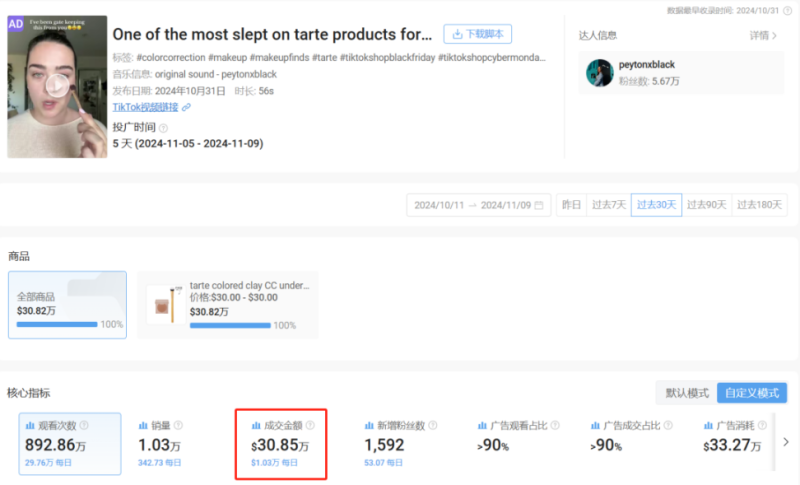Click peytonxblack creator avatar
This screenshot has height=485, width=800.
(x=600, y=72)
